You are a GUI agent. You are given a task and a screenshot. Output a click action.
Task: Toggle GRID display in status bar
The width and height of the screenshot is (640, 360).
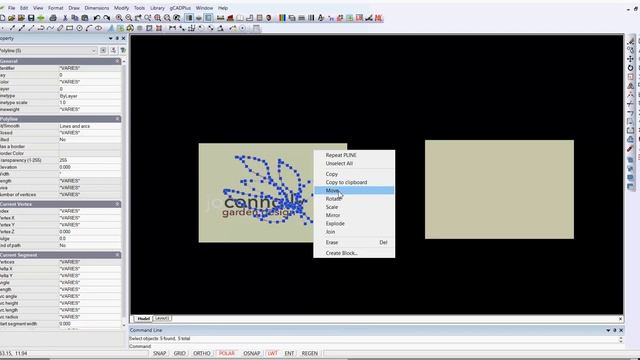pos(180,353)
